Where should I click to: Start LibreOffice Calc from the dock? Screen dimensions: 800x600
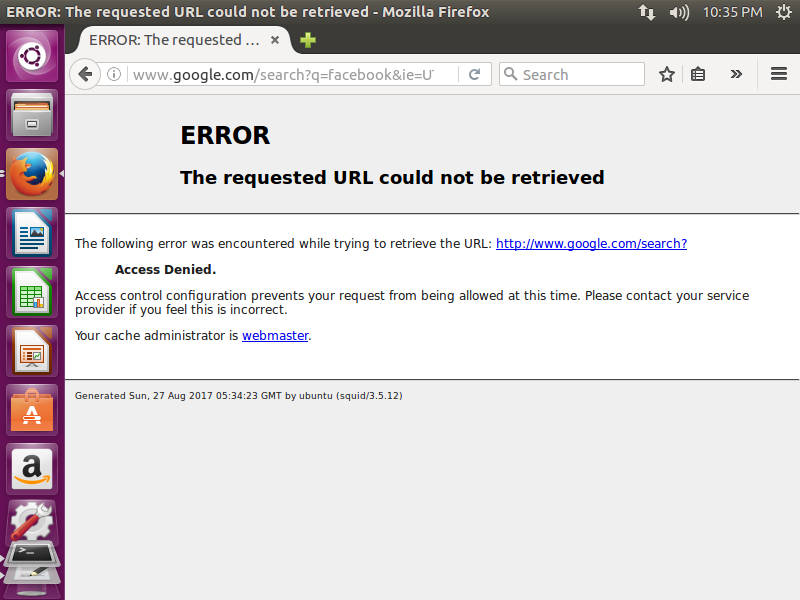point(30,291)
